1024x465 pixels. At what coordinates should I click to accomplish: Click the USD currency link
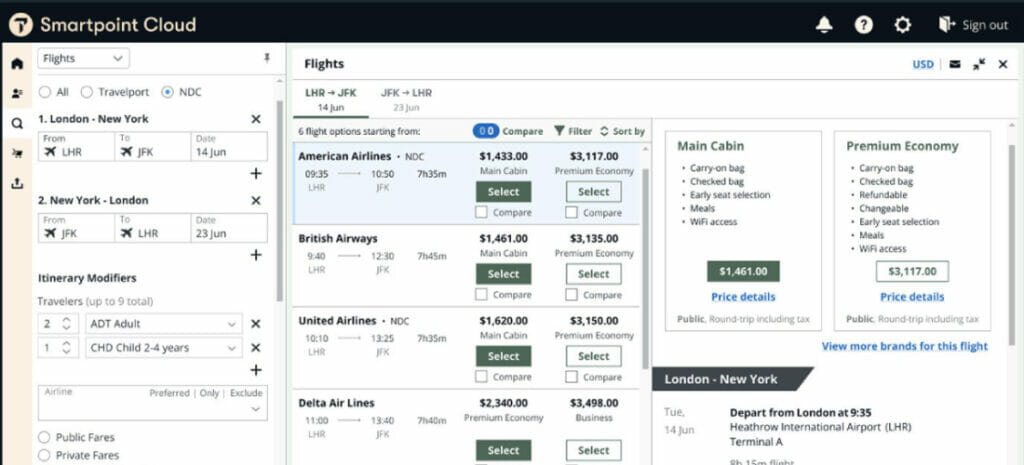click(923, 64)
